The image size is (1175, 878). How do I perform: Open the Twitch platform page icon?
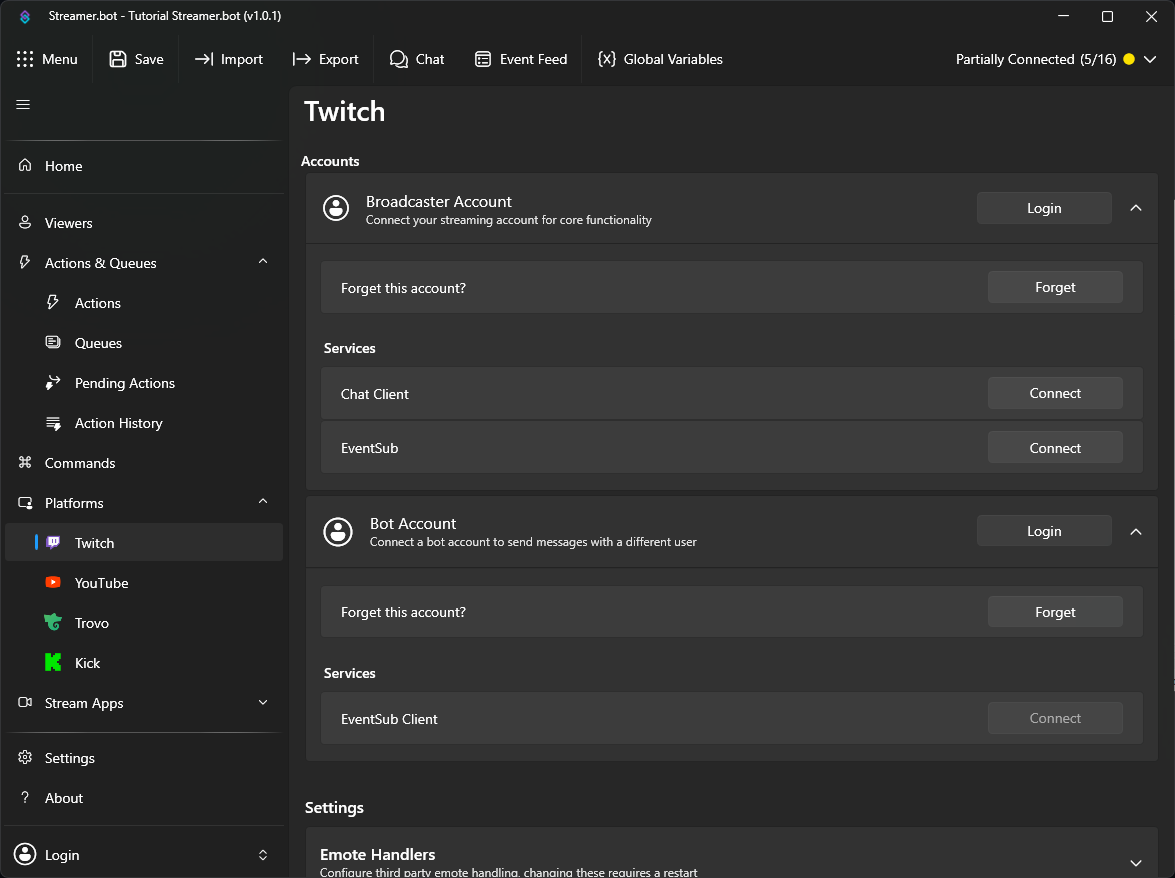(53, 543)
